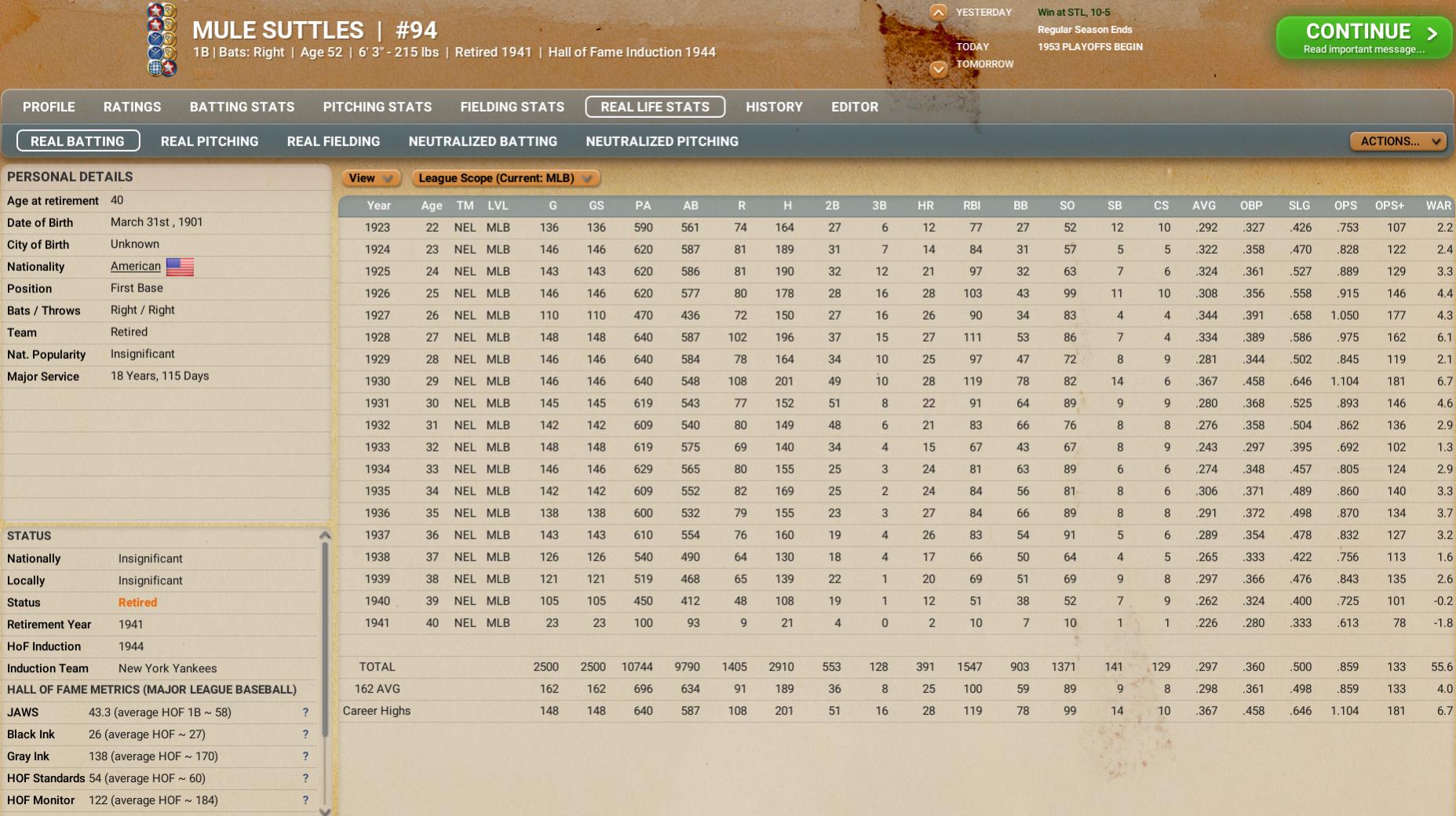Click the JAWS help question mark
The width and height of the screenshot is (1456, 816).
pos(305,712)
